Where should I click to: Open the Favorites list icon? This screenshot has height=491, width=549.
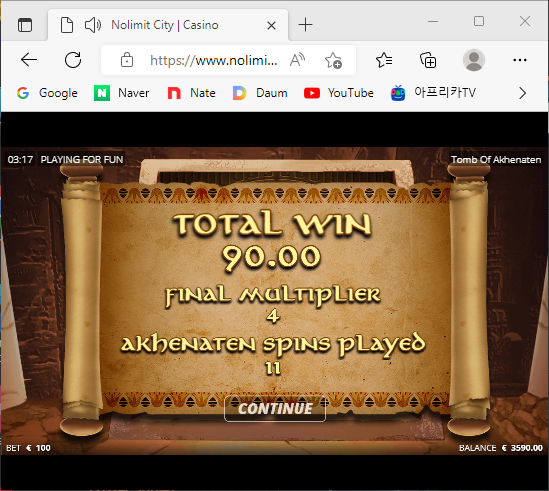[384, 60]
